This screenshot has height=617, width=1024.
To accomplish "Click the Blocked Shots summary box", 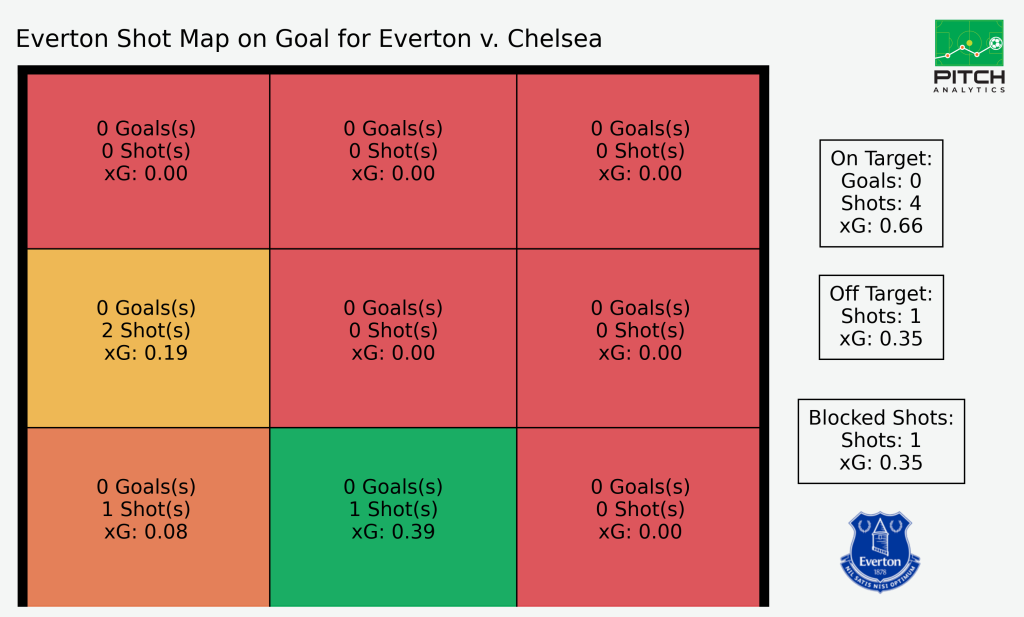I will (881, 441).
